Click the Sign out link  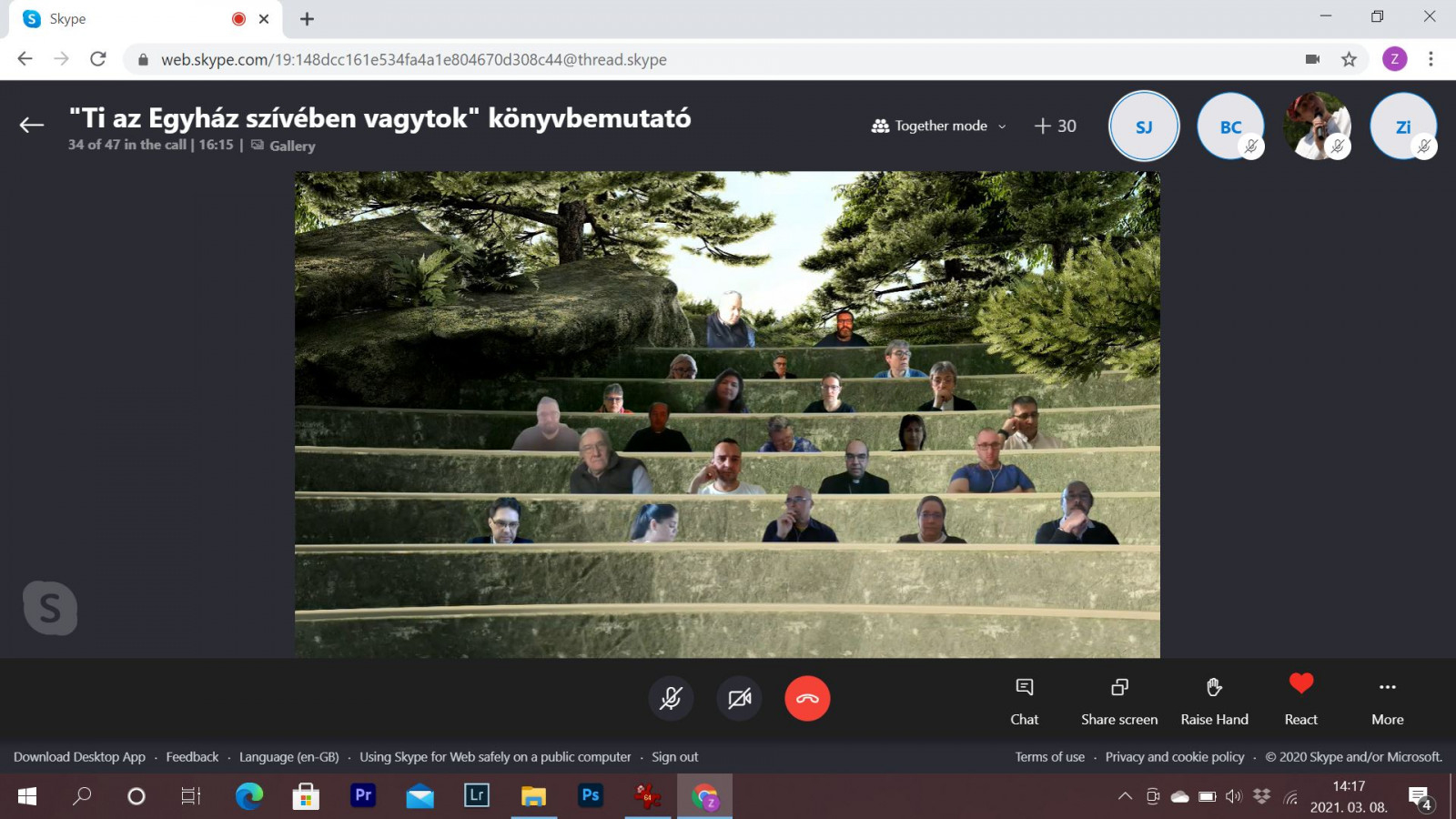coord(674,757)
